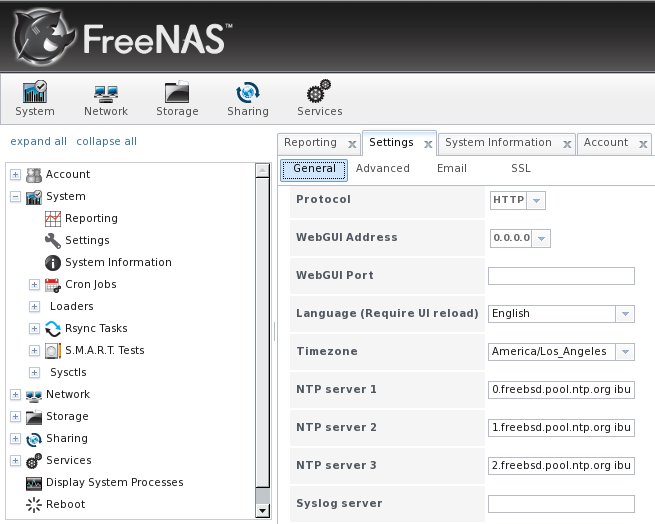The height and width of the screenshot is (524, 655).
Task: Expand the Storage tree node
Action: 15,417
